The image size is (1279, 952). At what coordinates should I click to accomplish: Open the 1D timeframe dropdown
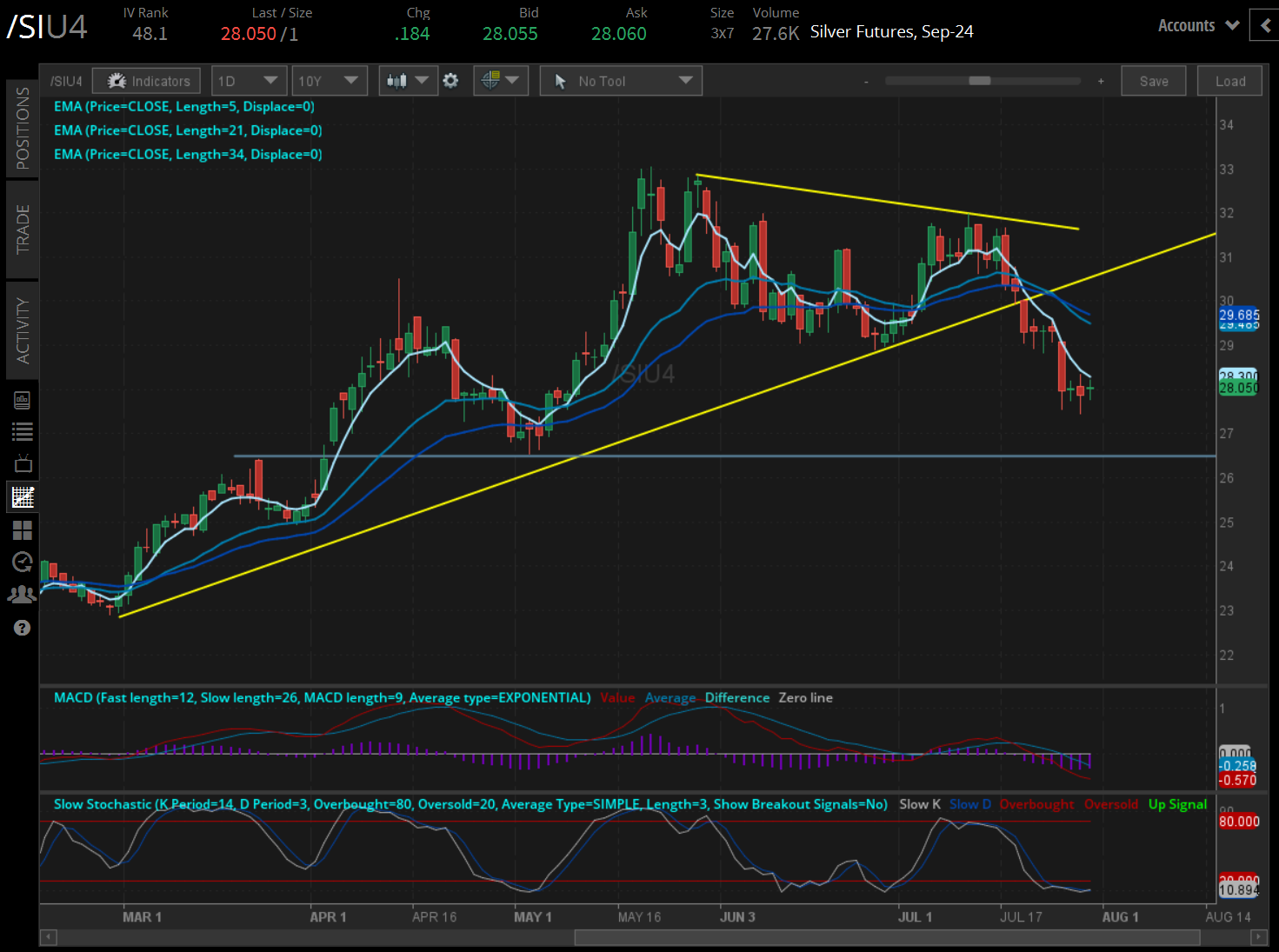pos(249,80)
